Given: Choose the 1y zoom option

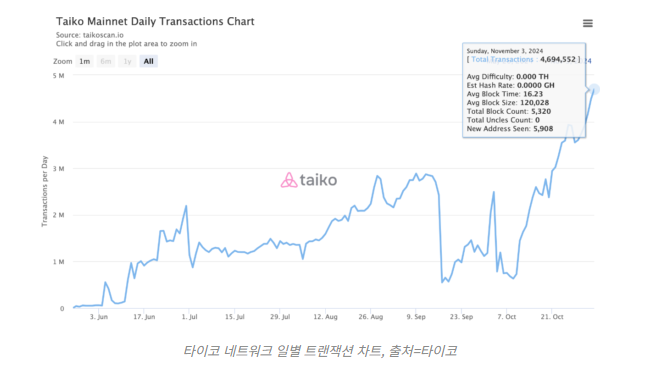Looking at the screenshot, I should pos(127,61).
